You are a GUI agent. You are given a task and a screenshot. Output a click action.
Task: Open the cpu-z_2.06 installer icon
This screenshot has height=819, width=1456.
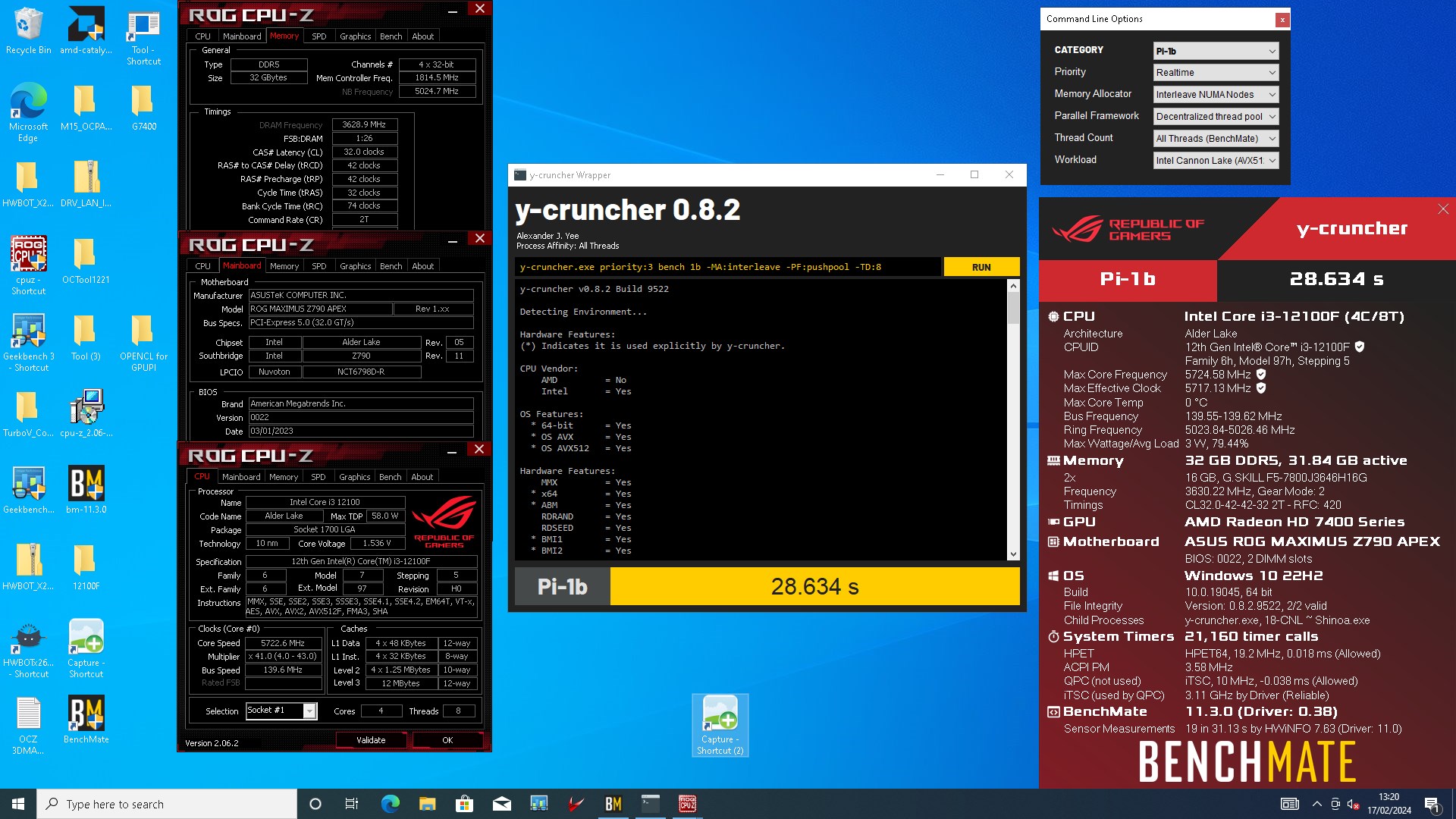(x=86, y=413)
